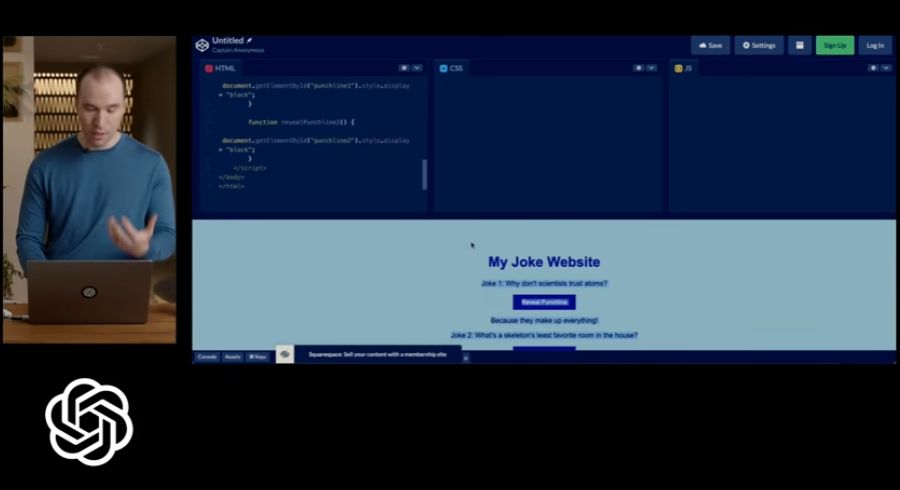900x490 pixels.
Task: Click the 'Captain Anonymous' author name
Action: [x=238, y=50]
